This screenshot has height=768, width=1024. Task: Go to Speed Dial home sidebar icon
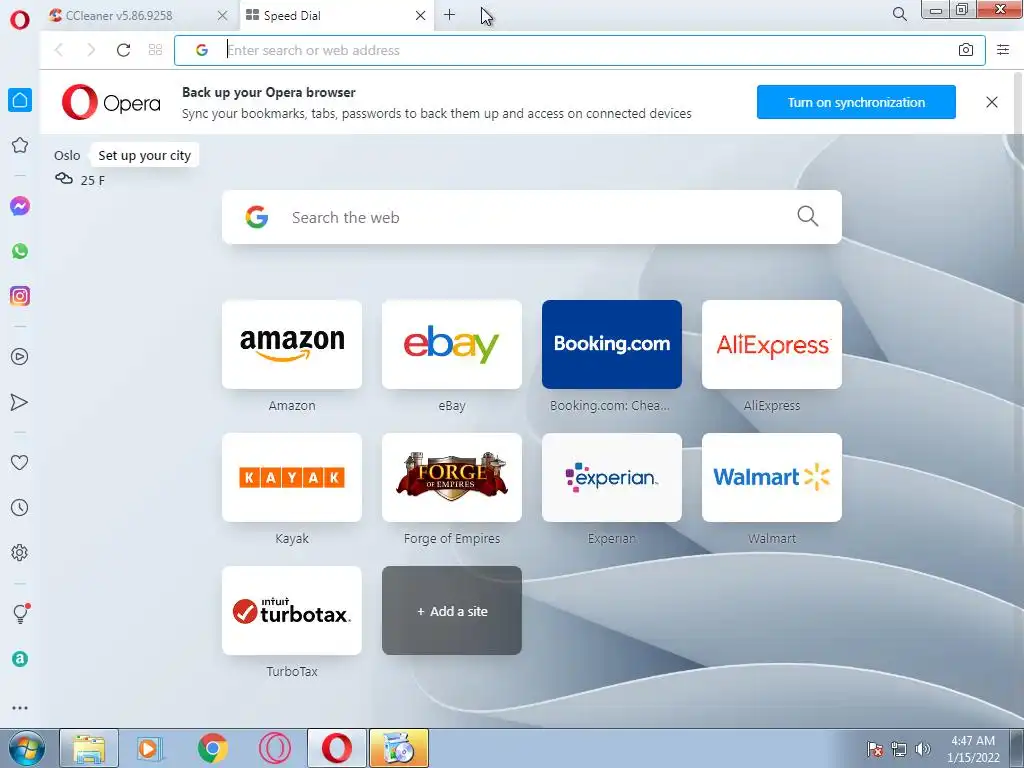click(20, 100)
